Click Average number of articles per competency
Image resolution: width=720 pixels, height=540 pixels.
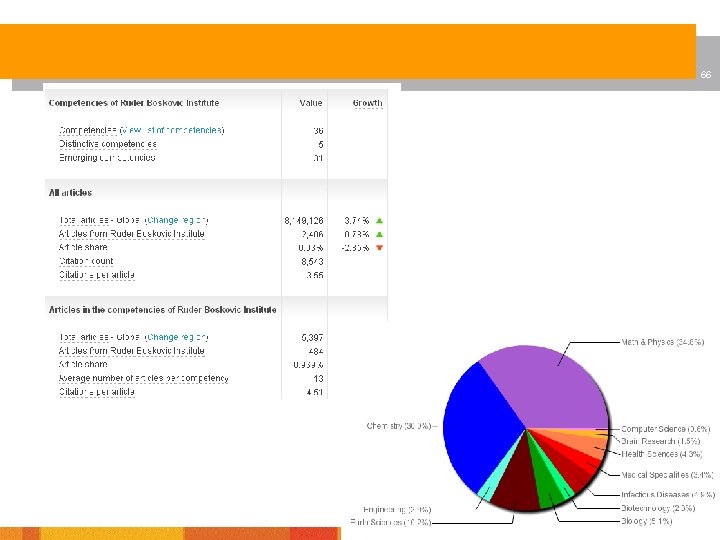pos(143,378)
